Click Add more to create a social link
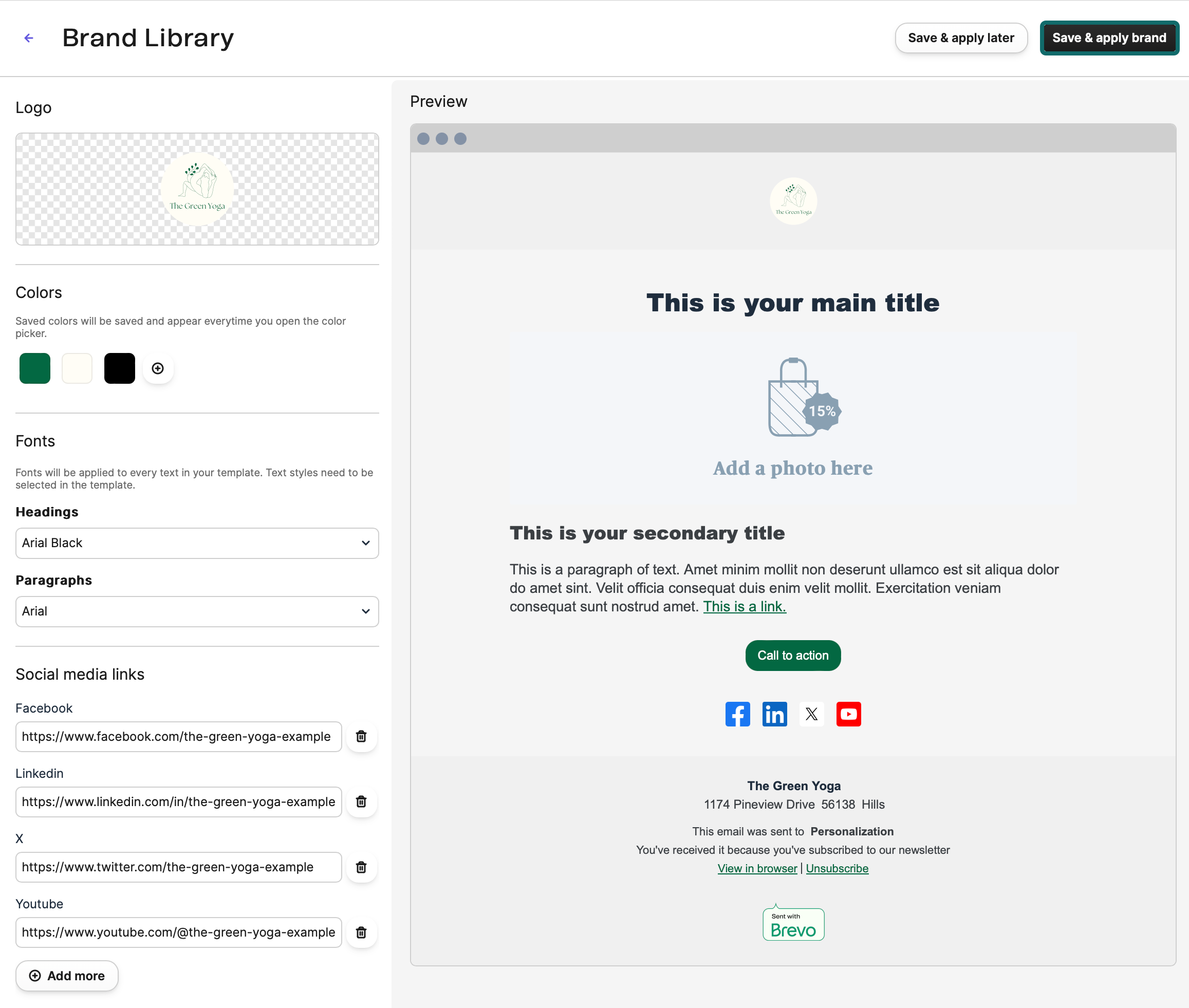 pos(67,976)
